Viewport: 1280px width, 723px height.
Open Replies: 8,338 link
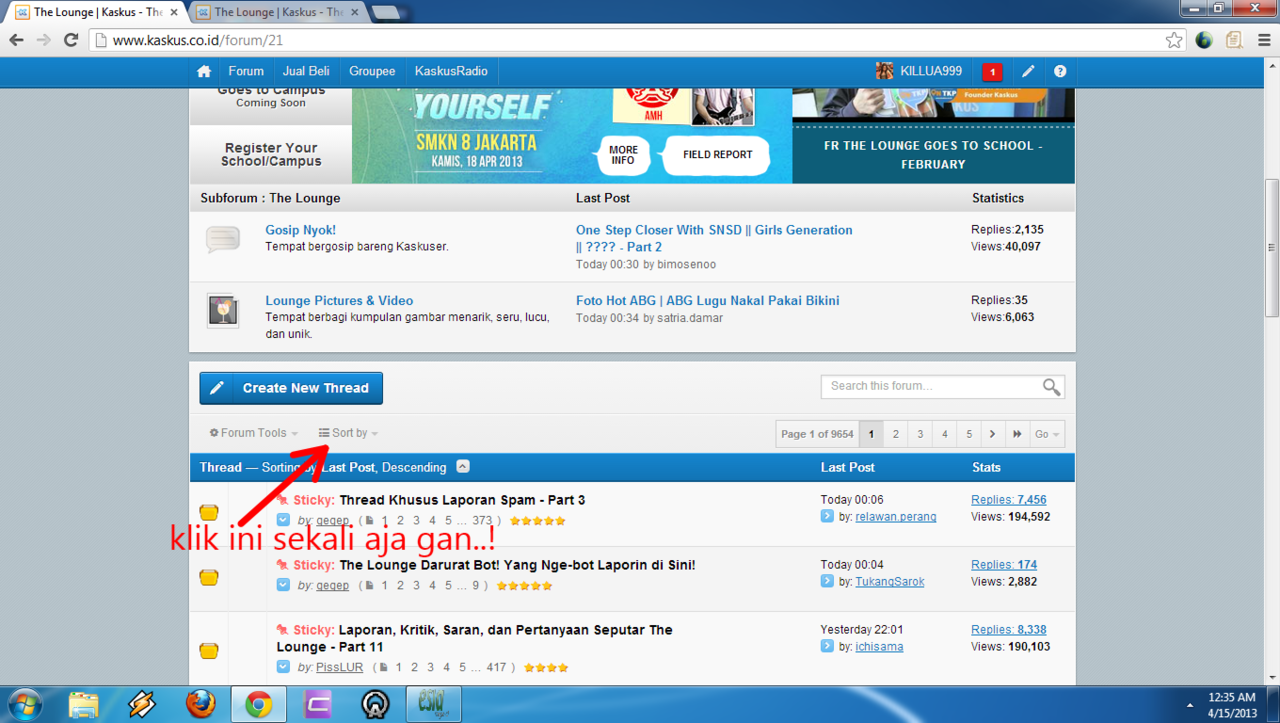click(1009, 630)
